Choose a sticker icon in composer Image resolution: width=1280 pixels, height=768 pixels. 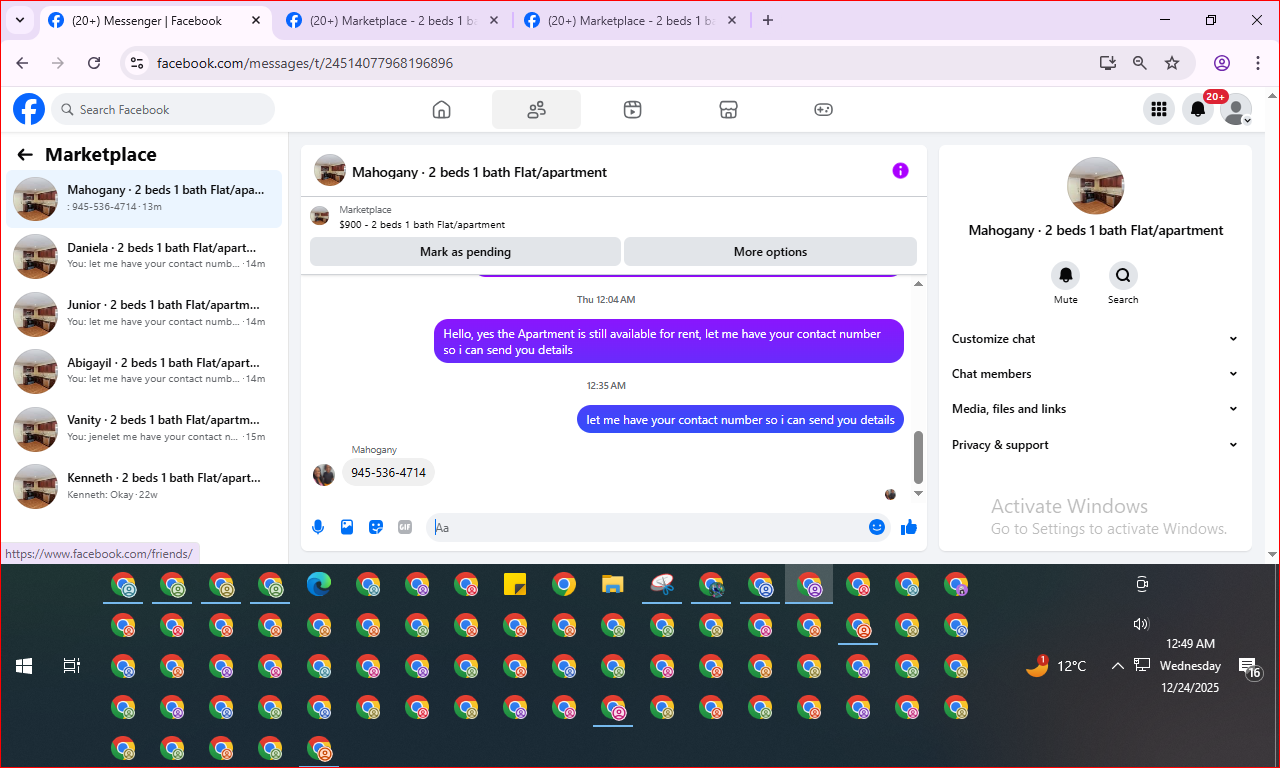tap(376, 527)
